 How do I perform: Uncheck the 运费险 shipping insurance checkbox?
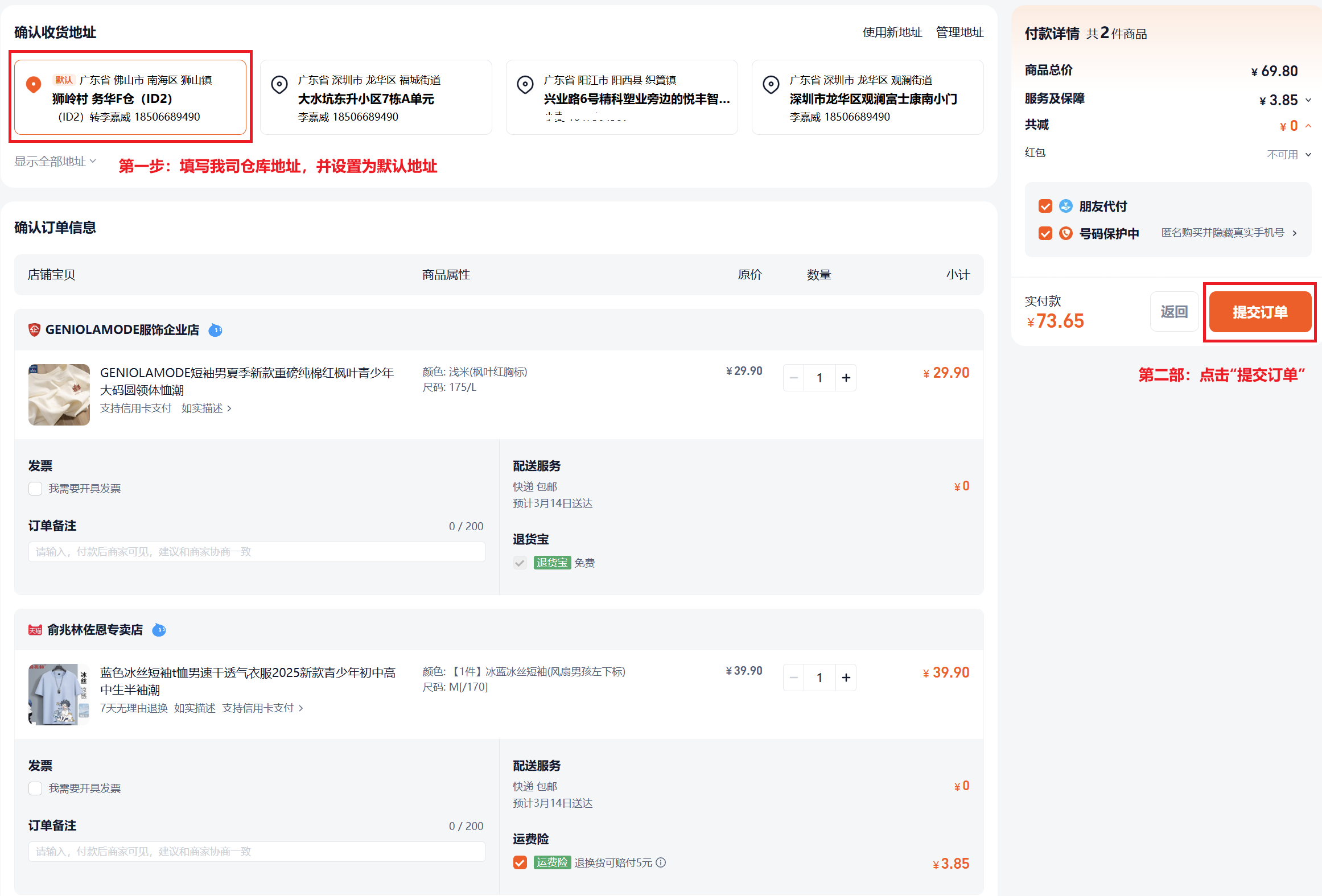[x=520, y=862]
